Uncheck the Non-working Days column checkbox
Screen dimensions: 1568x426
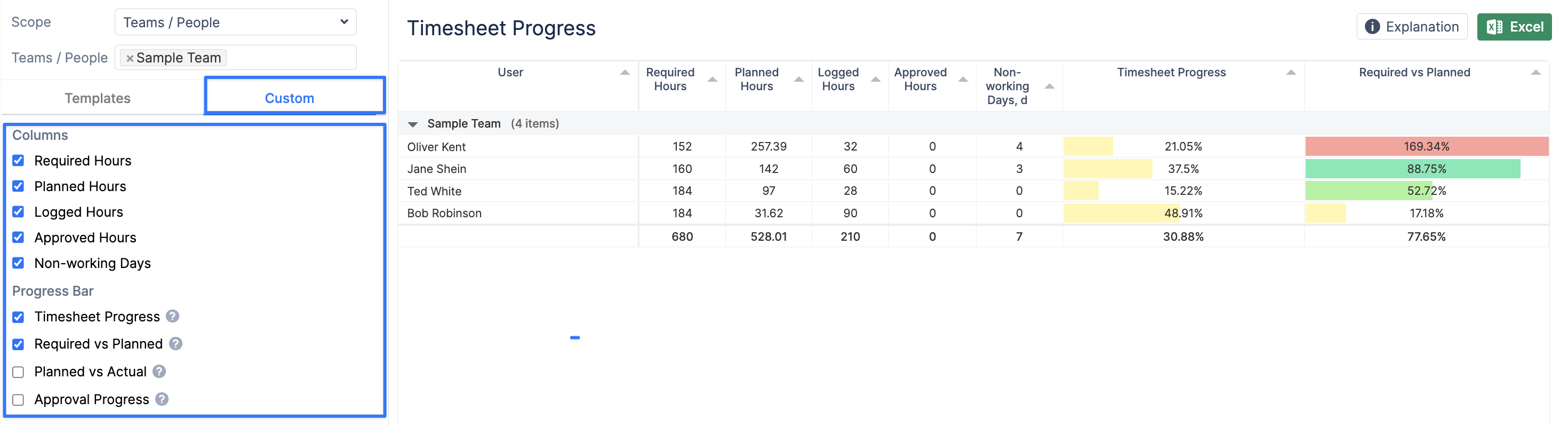coord(18,263)
